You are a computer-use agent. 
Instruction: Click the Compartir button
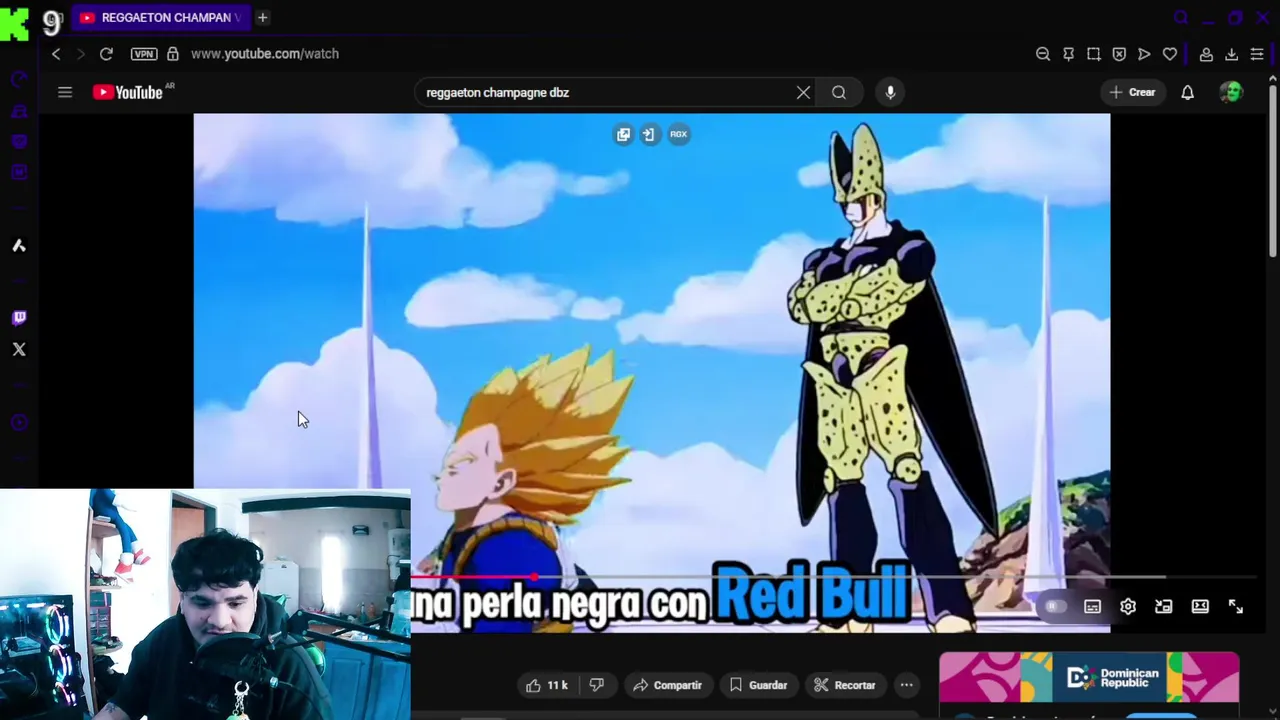click(x=667, y=685)
